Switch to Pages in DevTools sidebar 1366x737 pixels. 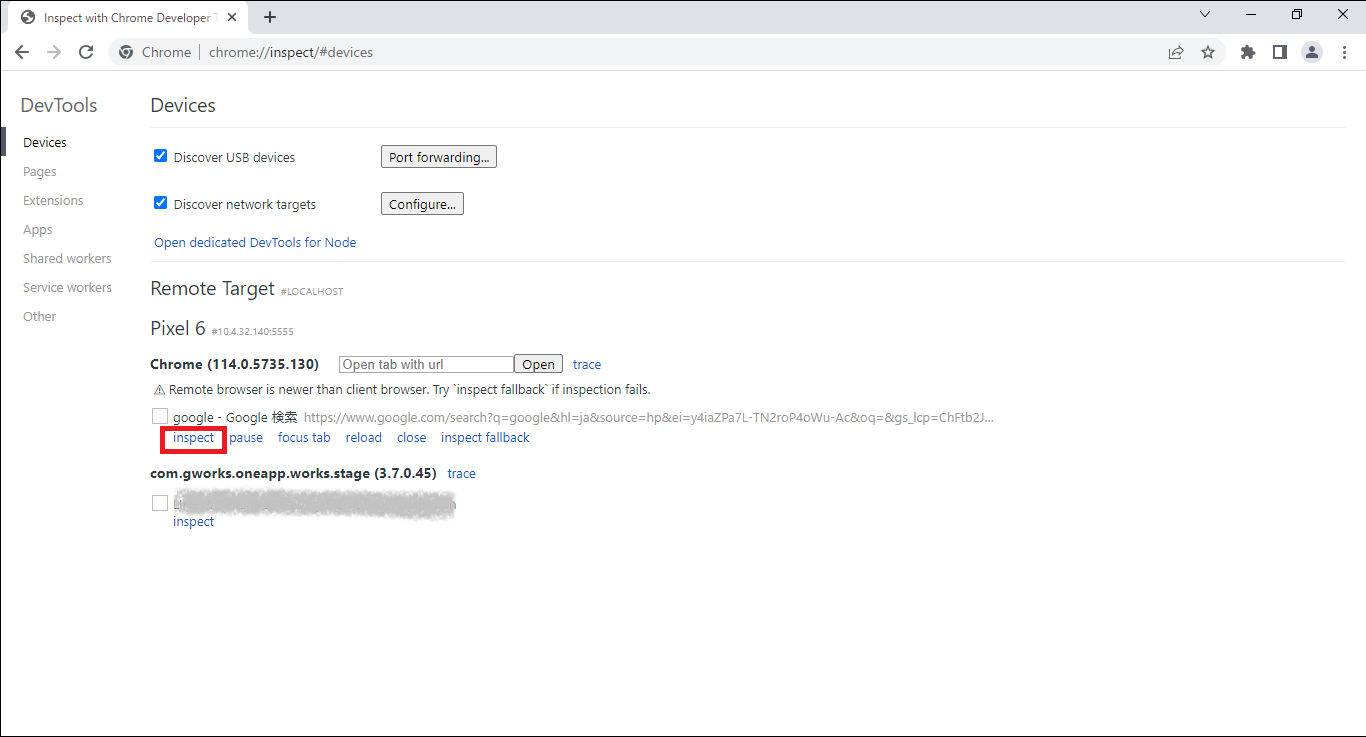(40, 172)
